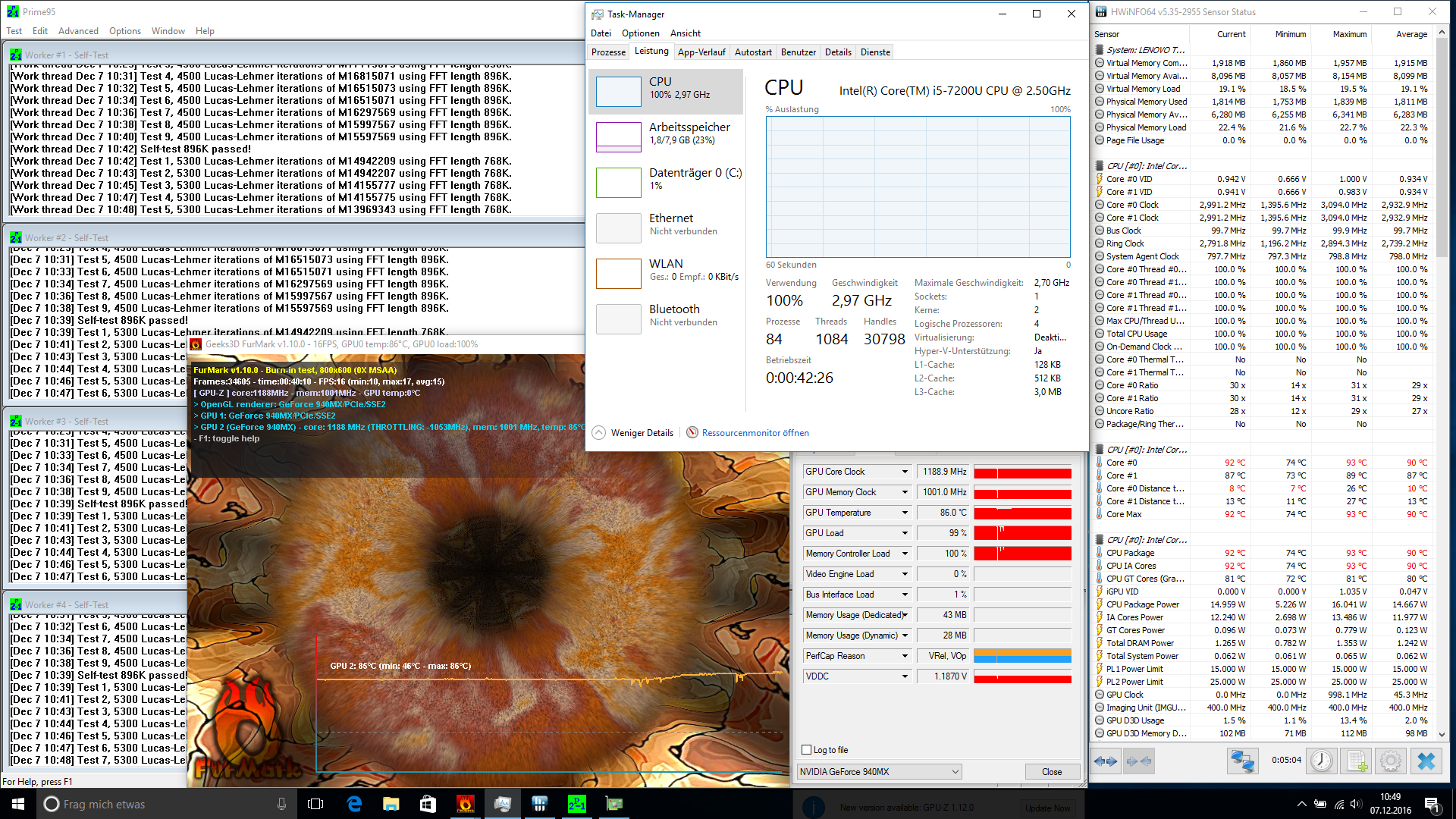This screenshot has height=819, width=1456.
Task: Click HWiNFO reset clock icon button
Action: (1321, 761)
